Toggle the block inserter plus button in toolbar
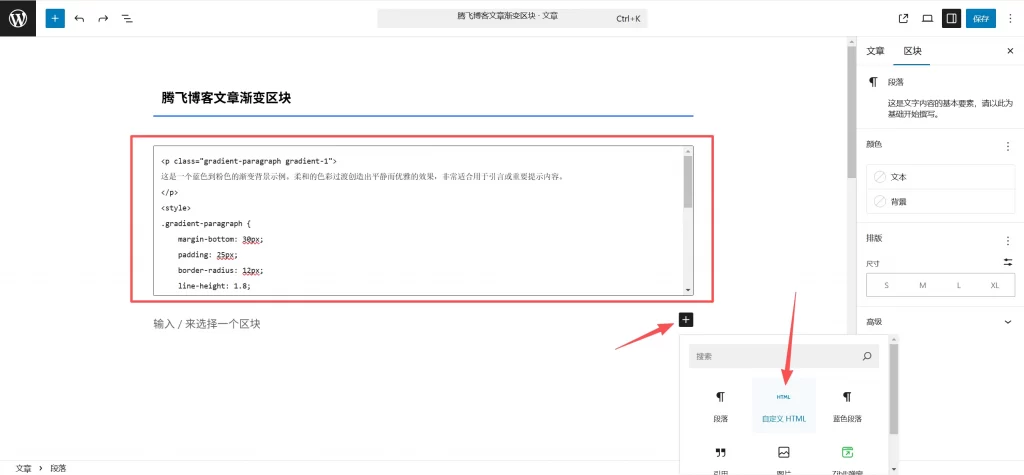 [55, 18]
